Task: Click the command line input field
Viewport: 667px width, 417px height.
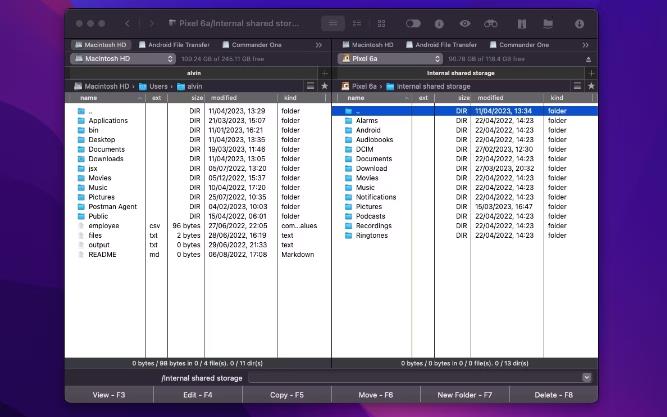Action: pyautogui.click(x=415, y=377)
